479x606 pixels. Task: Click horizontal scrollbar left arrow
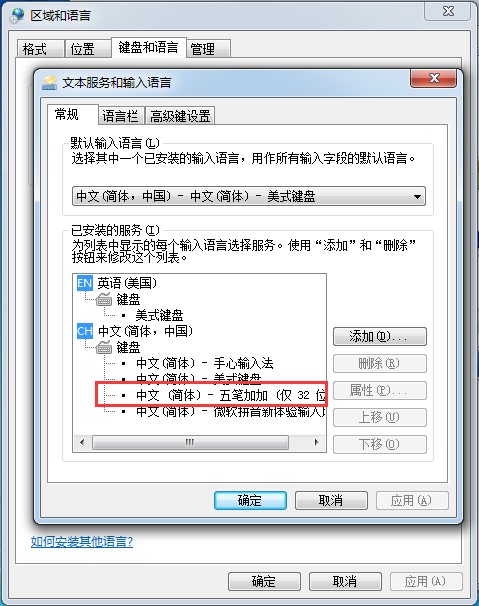[82, 442]
